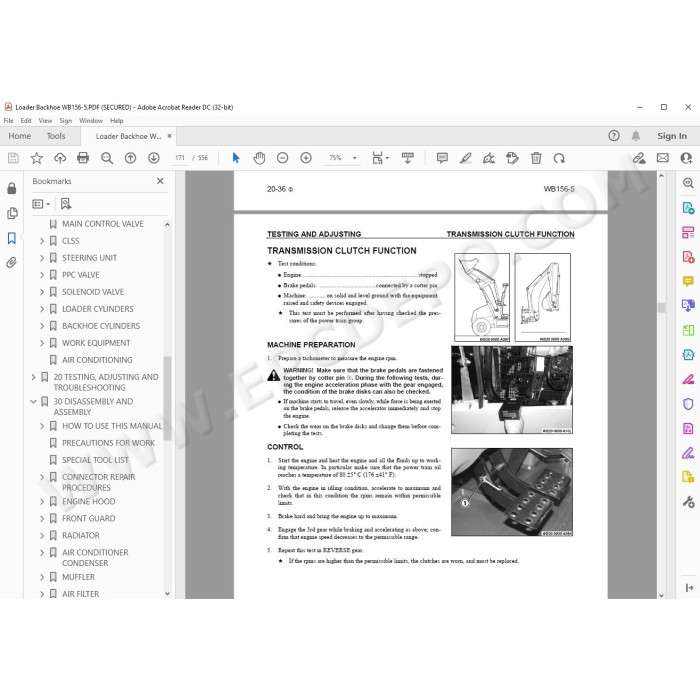700x700 pixels.
Task: Switch to the Tools tab
Action: pyautogui.click(x=56, y=136)
